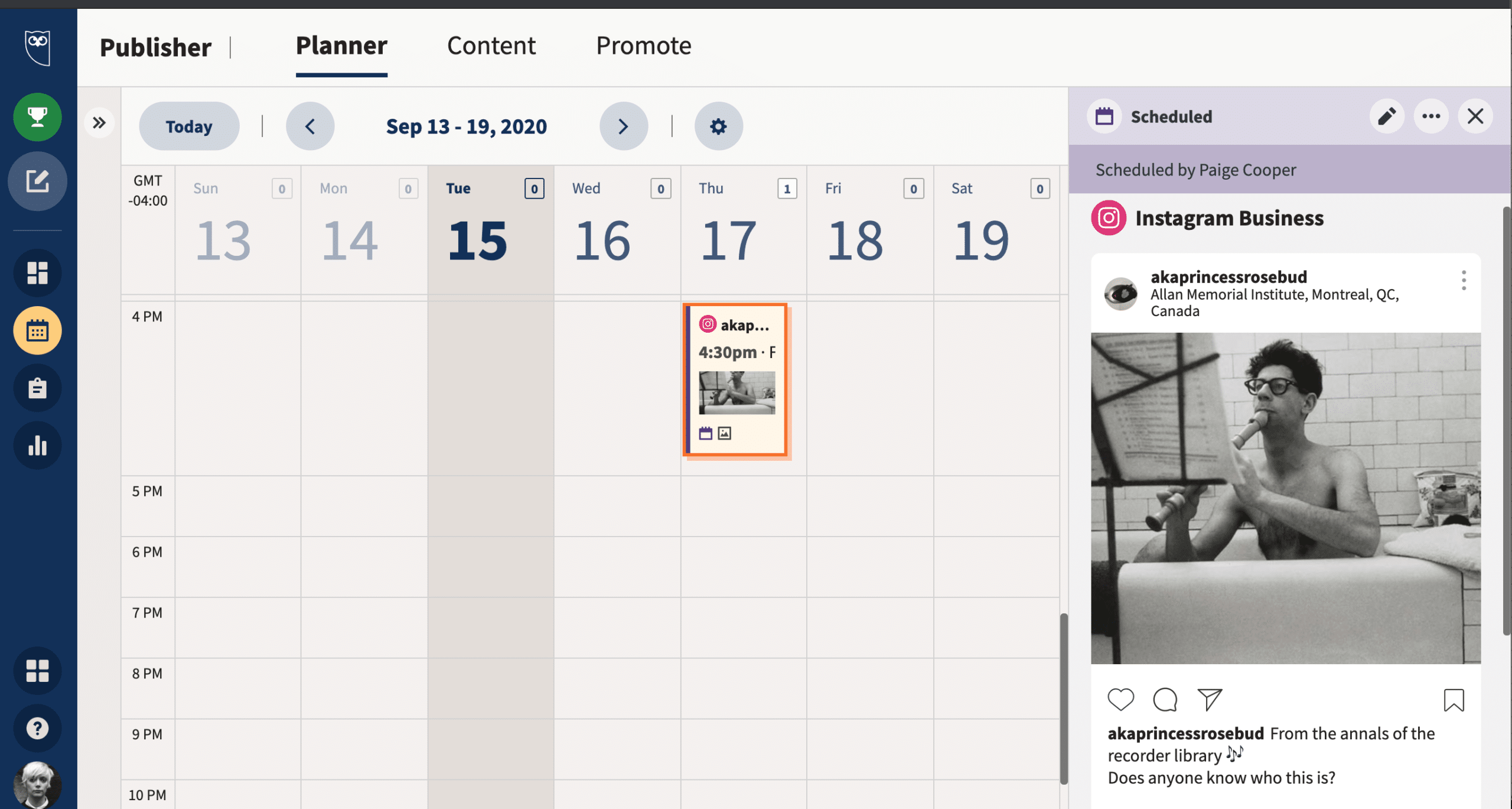Click the three-dot more options icon

(x=1431, y=116)
